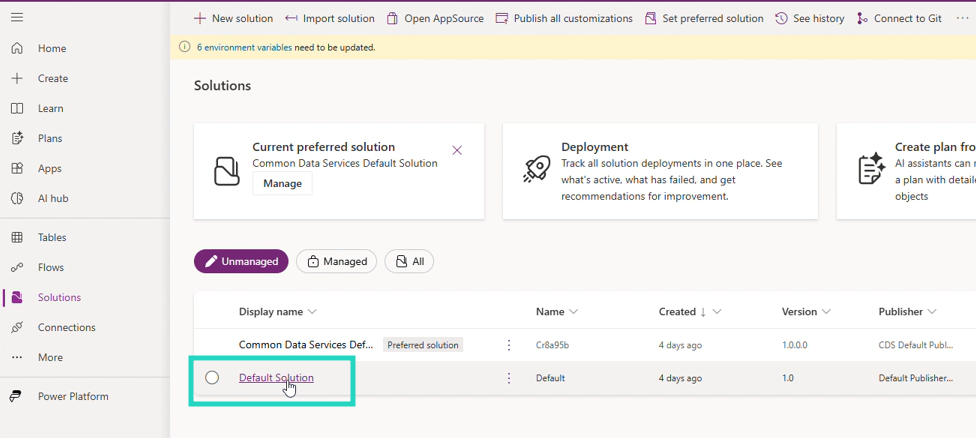Open More options for Common Data Services row
The height and width of the screenshot is (438, 976).
pyautogui.click(x=509, y=345)
